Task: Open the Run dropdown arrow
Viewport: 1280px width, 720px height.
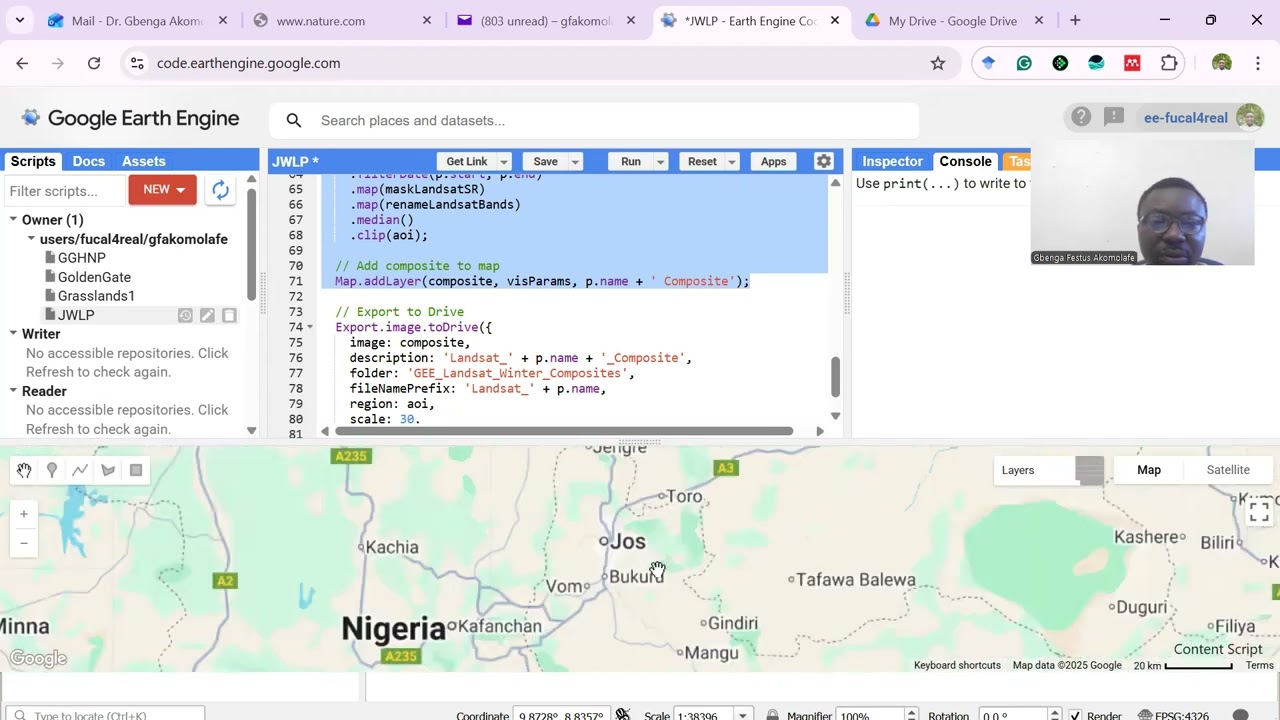Action: click(x=659, y=162)
